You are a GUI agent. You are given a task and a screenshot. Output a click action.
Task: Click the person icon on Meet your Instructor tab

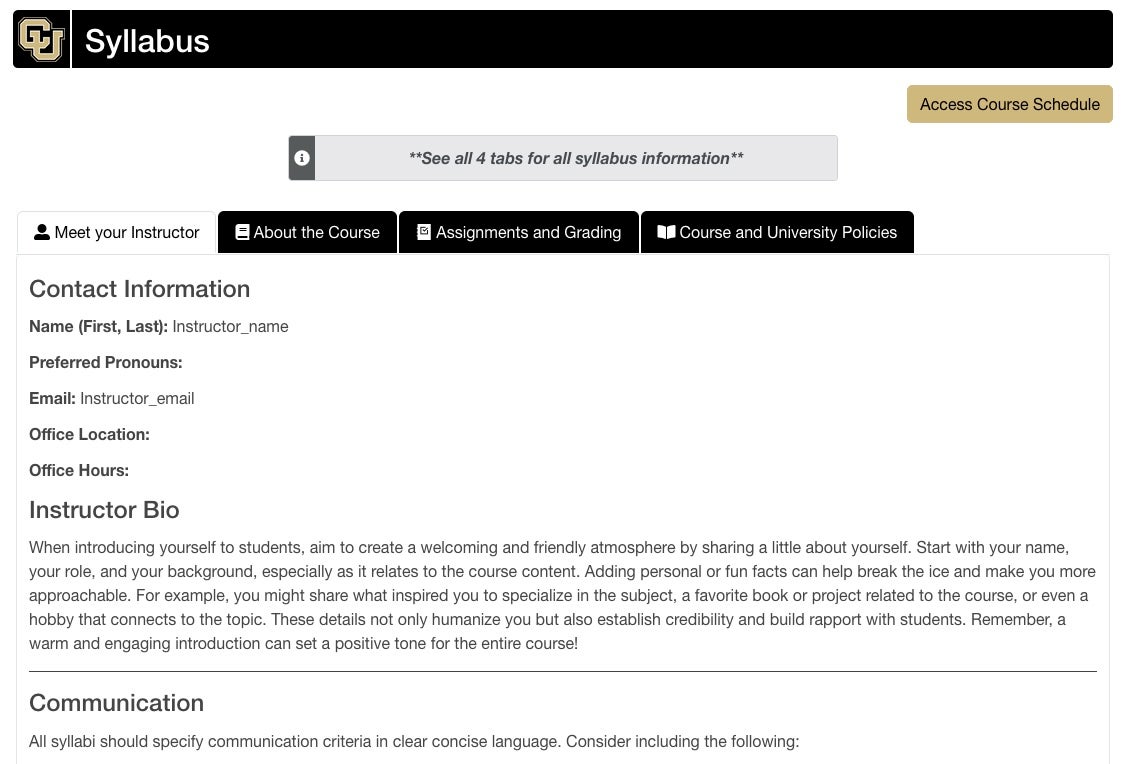[x=41, y=232]
